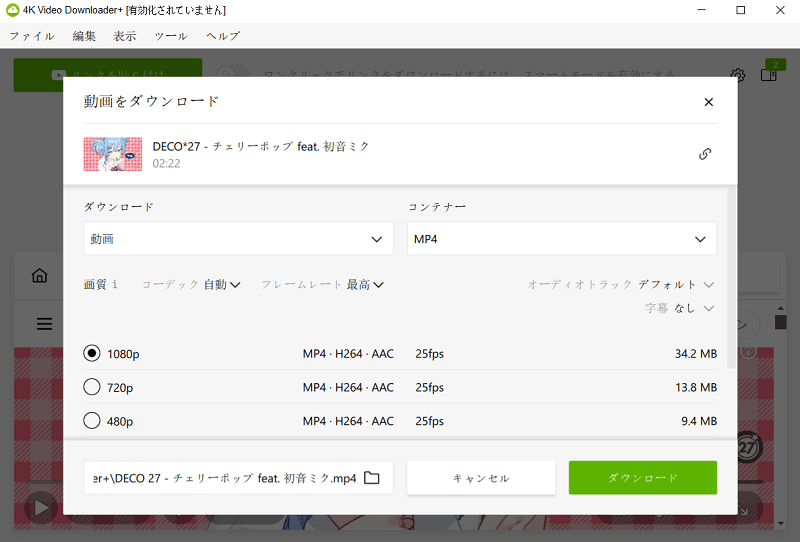Viewport: 800px width, 542px height.
Task: Click the DECO*27 video thumbnail
Action: [113, 154]
